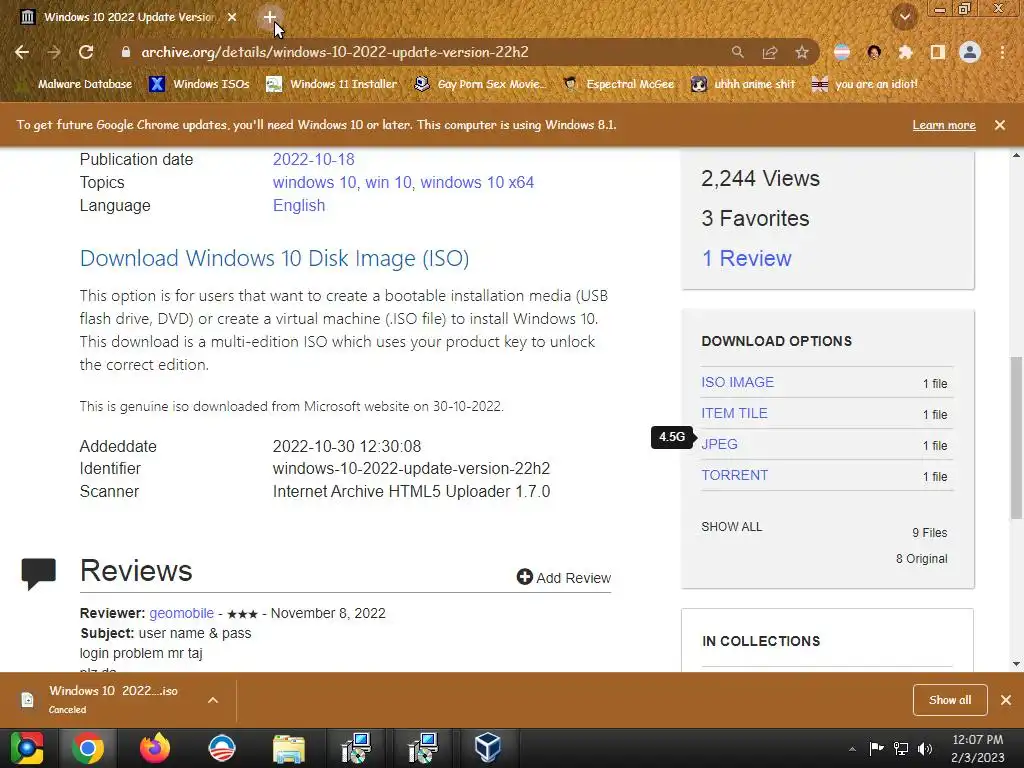Open the 'win 10' topic link
1024x768 pixels.
click(x=388, y=182)
